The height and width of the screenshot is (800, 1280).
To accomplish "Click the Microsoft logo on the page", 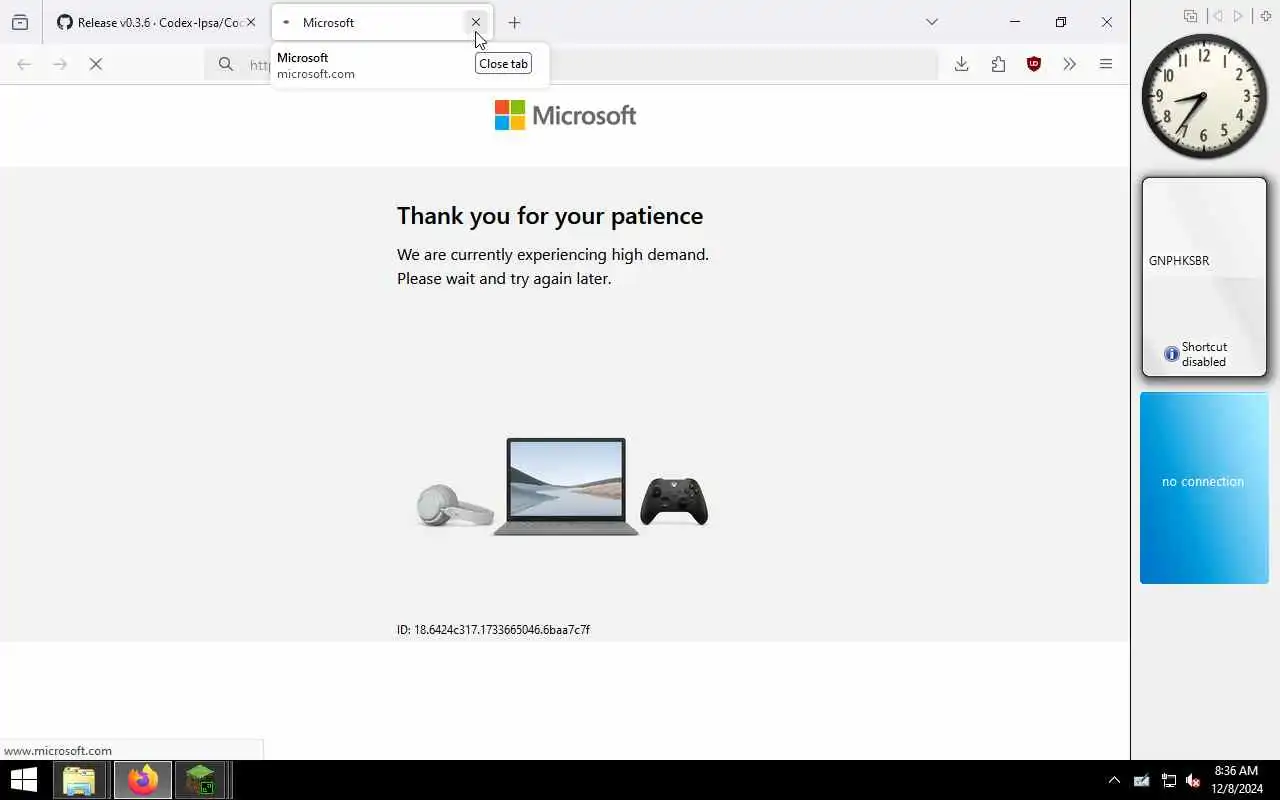I will pyautogui.click(x=566, y=115).
